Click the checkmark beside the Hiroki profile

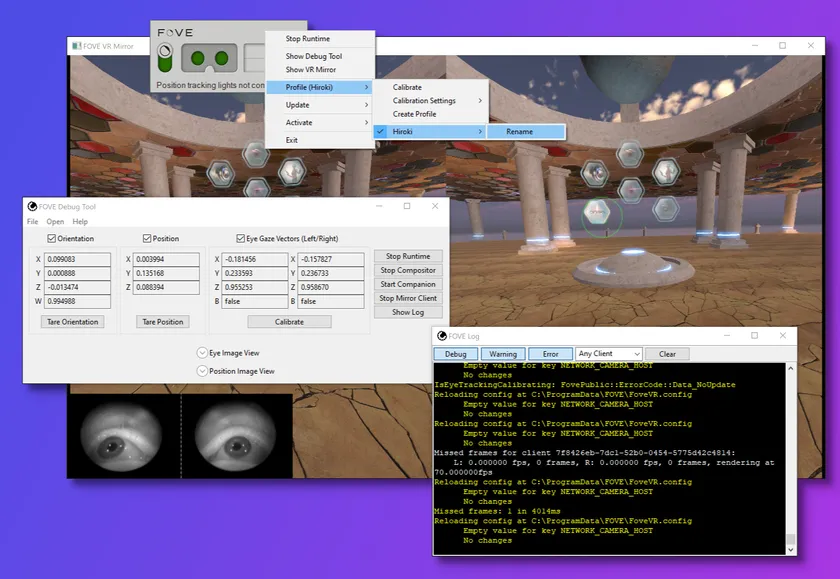coord(380,131)
